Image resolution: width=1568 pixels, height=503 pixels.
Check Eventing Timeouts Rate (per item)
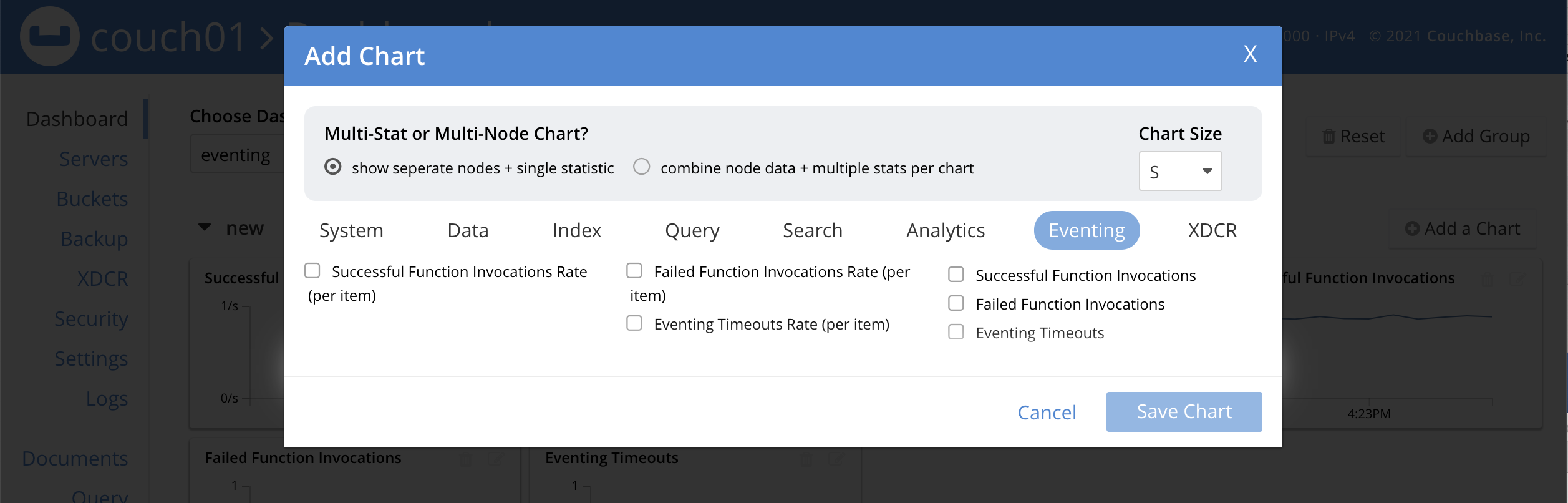[634, 323]
